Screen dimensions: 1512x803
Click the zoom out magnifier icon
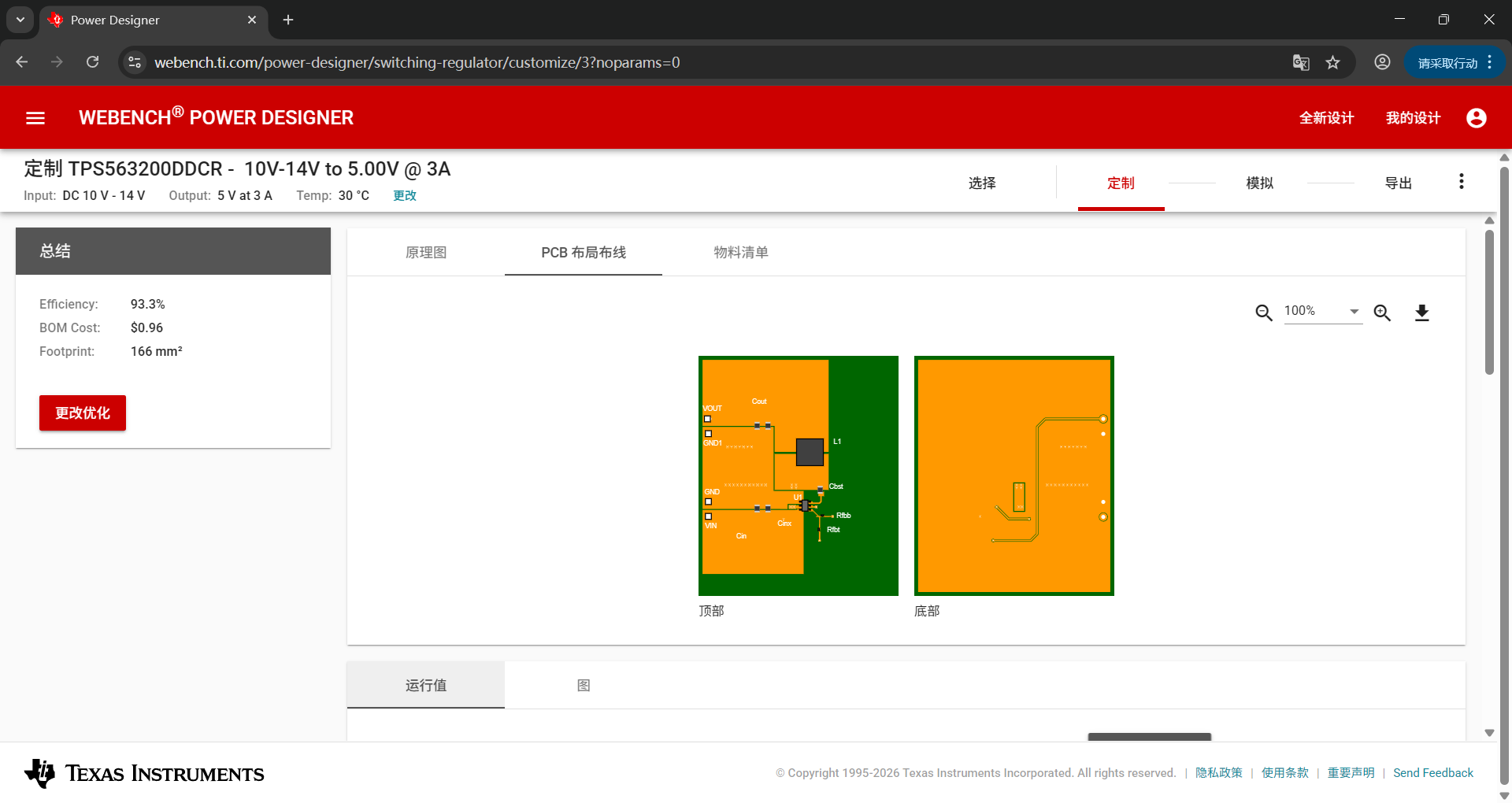coord(1264,313)
